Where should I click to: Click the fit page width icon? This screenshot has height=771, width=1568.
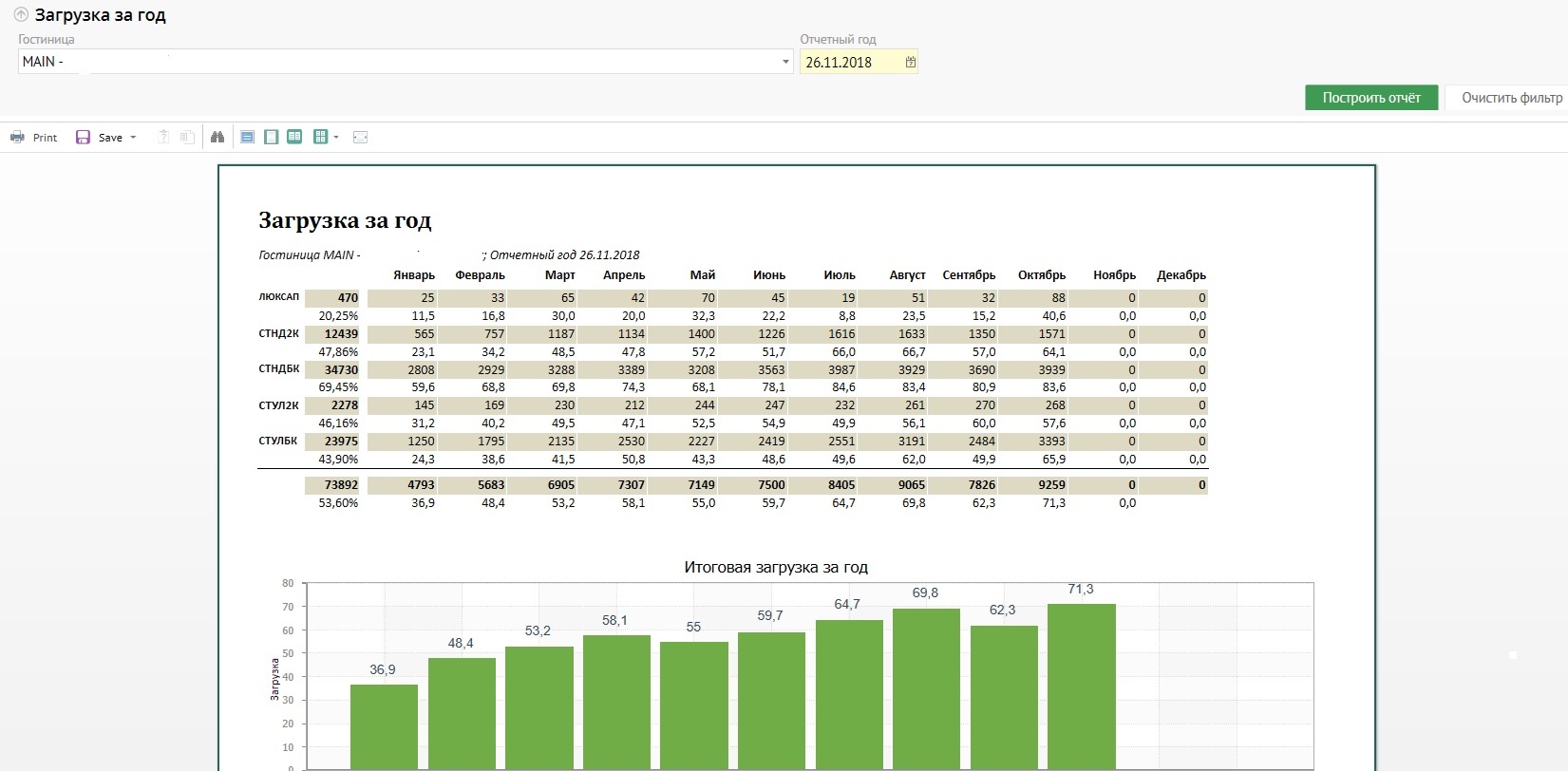point(360,138)
